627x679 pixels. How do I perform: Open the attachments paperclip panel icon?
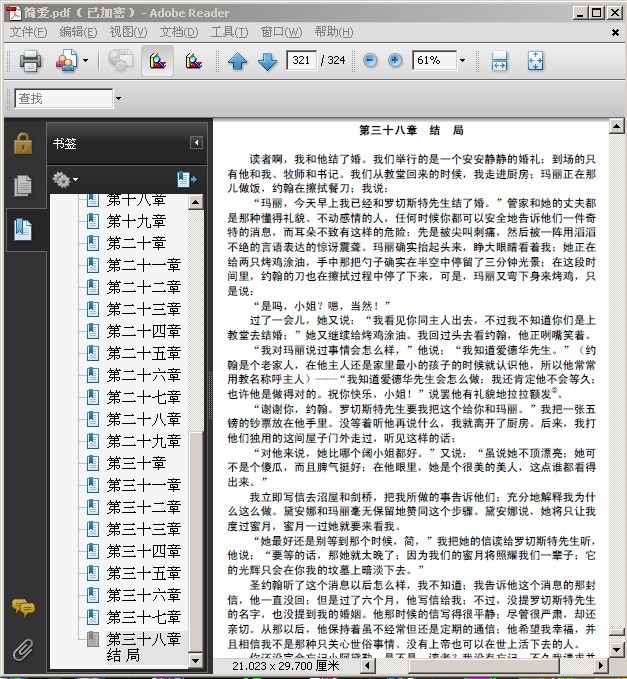tap(23, 650)
